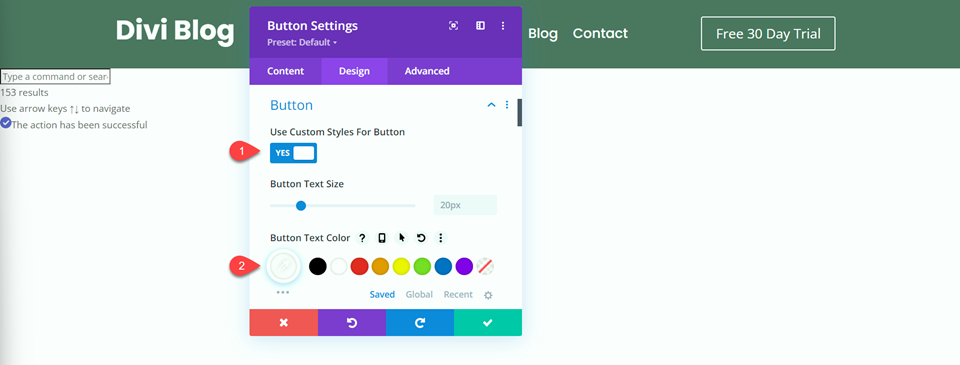This screenshot has width=960, height=365.
Task: Click the purple undo button at panel bottom
Action: point(352,323)
